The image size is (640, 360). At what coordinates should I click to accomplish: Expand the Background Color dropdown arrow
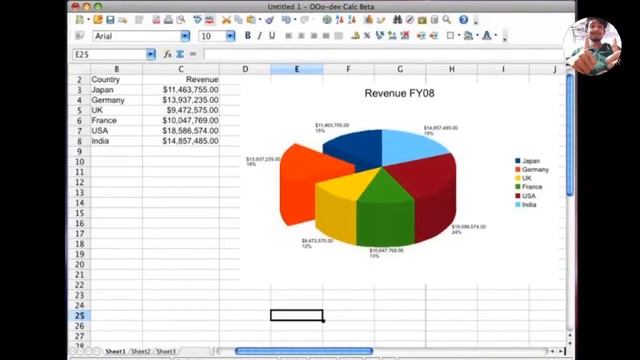coord(478,36)
